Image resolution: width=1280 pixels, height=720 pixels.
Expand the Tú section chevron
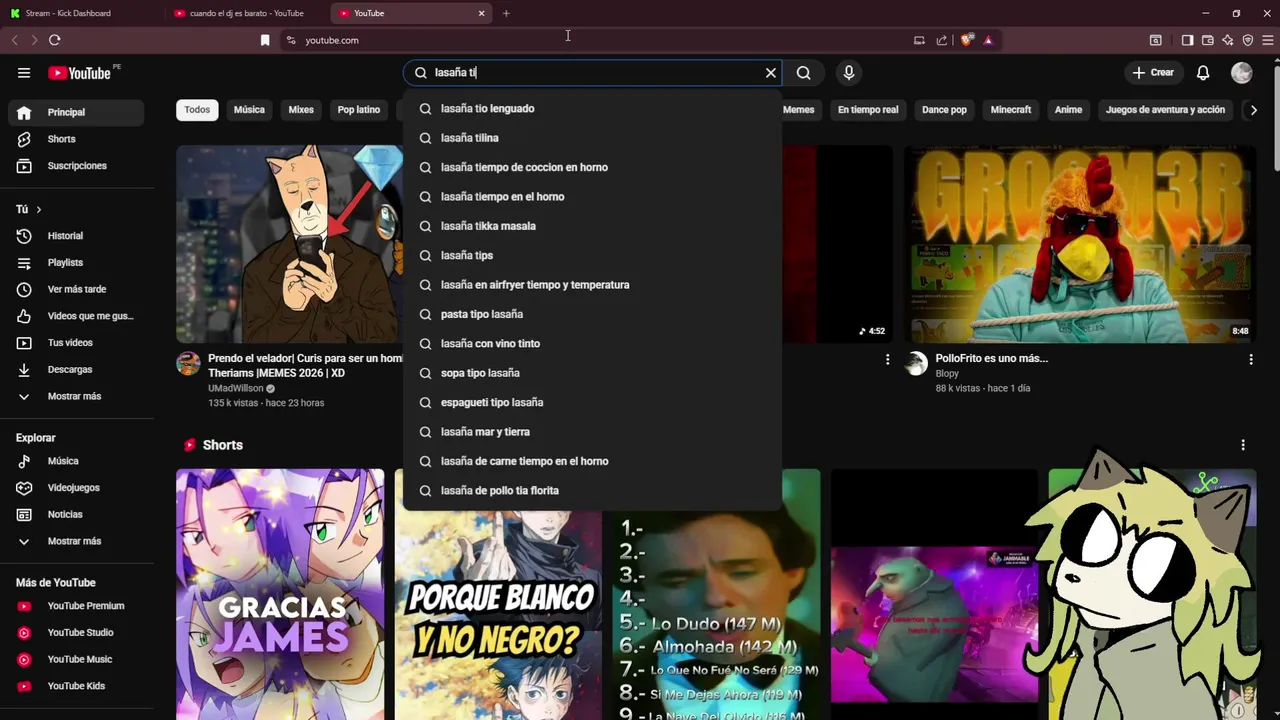pos(39,209)
